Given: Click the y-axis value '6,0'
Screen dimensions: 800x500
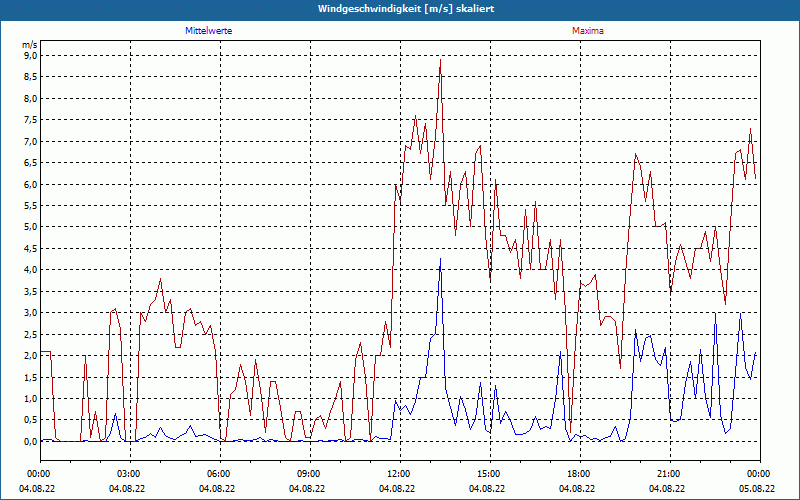Looking at the screenshot, I should point(31,184).
